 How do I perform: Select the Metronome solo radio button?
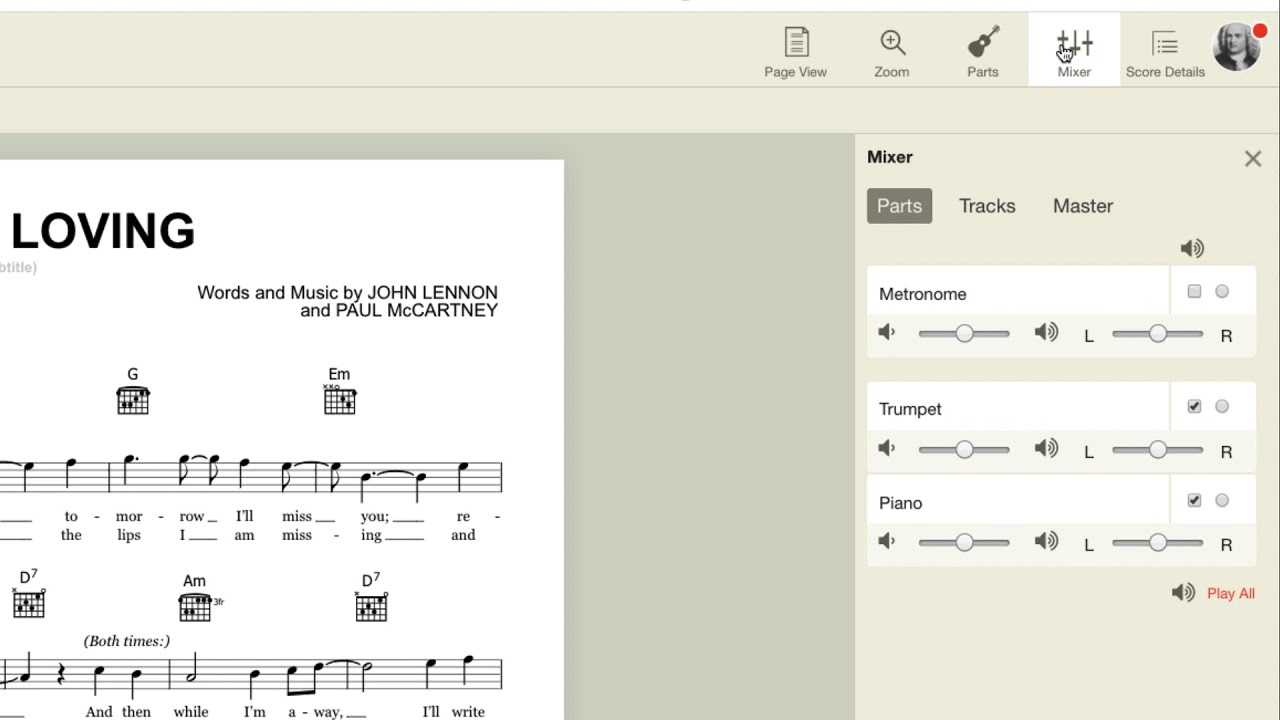click(x=1222, y=292)
